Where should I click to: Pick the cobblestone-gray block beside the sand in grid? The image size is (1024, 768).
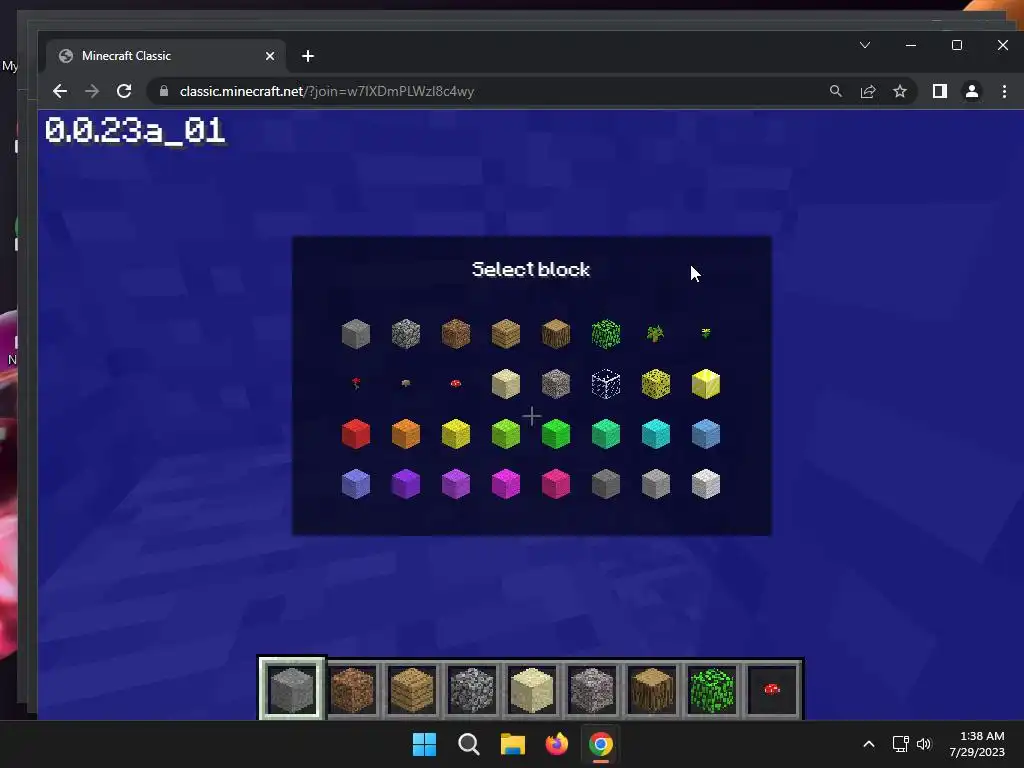click(x=556, y=384)
